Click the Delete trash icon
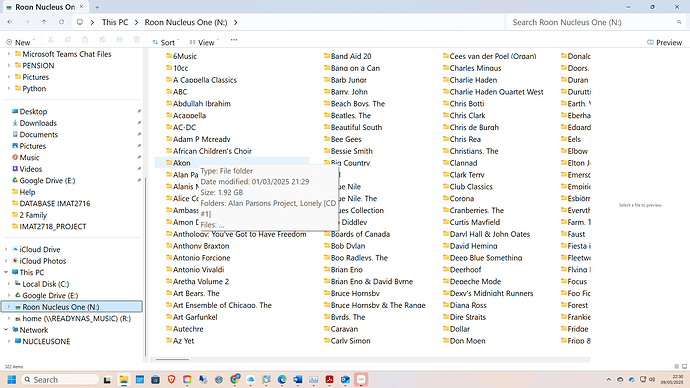Screen dimensions: 690x388 [x=136, y=40]
